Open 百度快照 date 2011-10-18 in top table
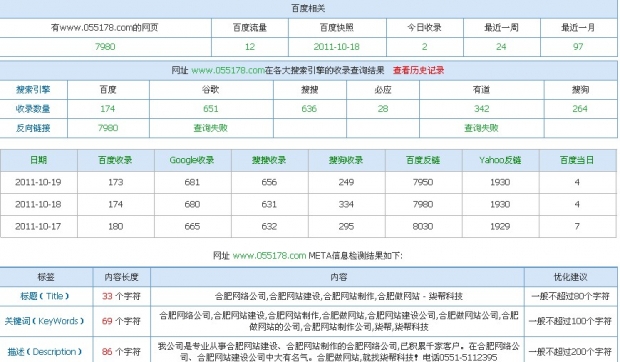 336,47
